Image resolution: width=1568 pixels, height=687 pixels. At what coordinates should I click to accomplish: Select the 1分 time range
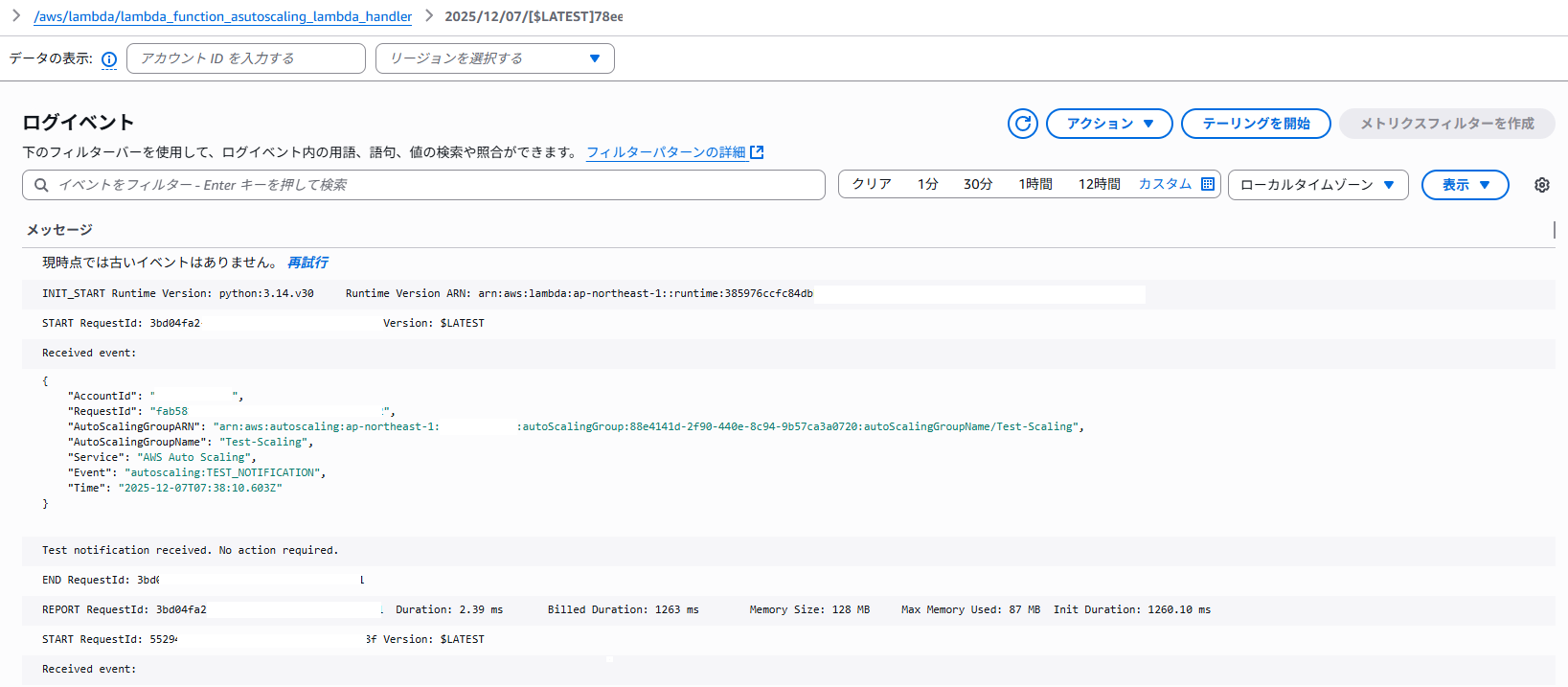pyautogui.click(x=927, y=184)
